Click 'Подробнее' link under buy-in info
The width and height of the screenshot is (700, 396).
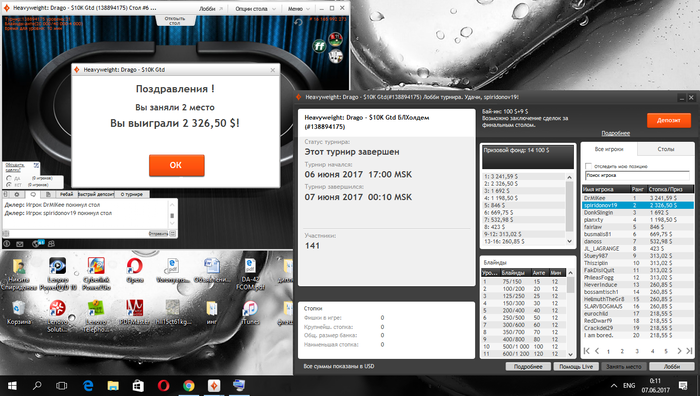(x=615, y=133)
